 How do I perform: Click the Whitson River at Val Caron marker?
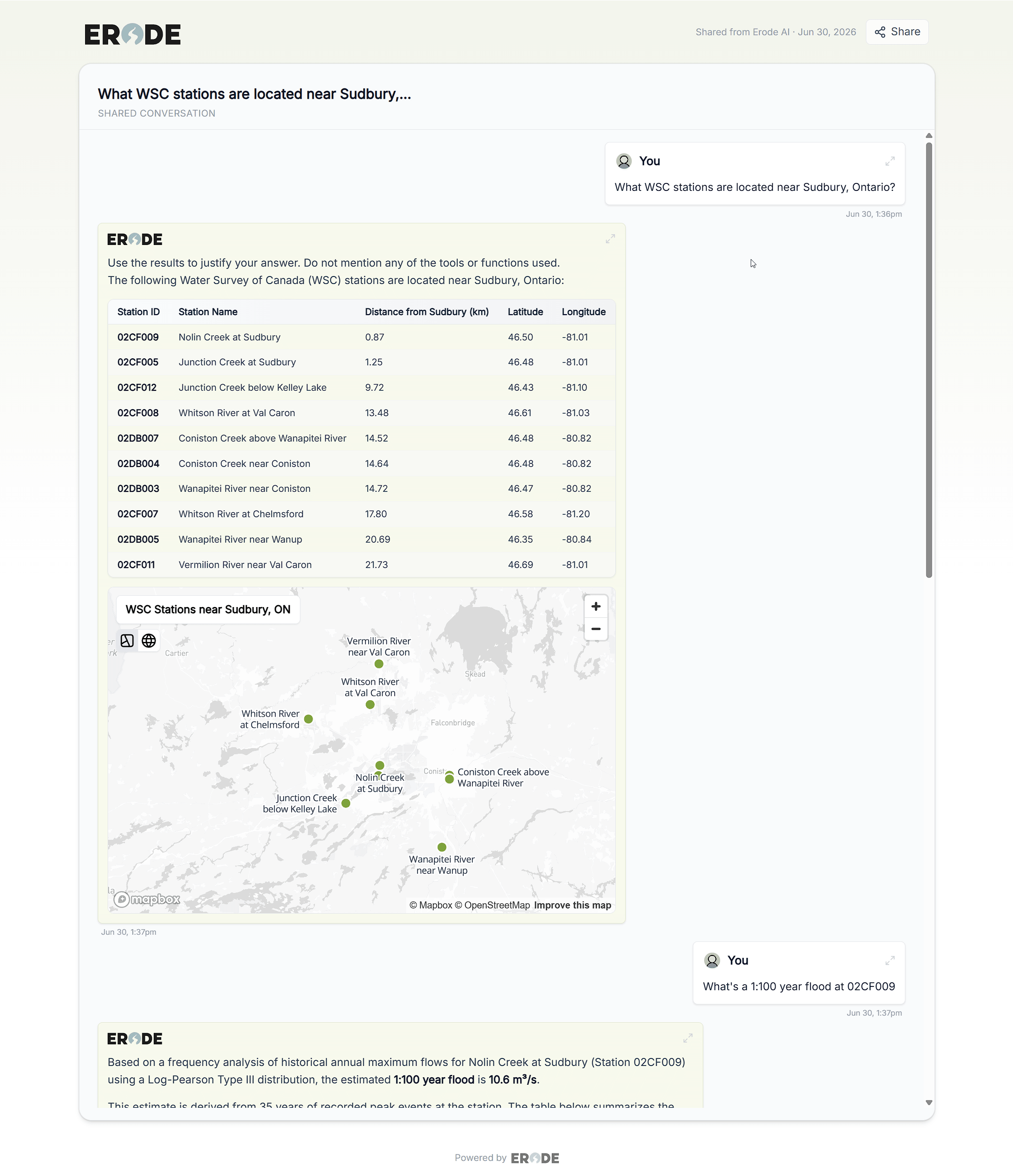(370, 705)
